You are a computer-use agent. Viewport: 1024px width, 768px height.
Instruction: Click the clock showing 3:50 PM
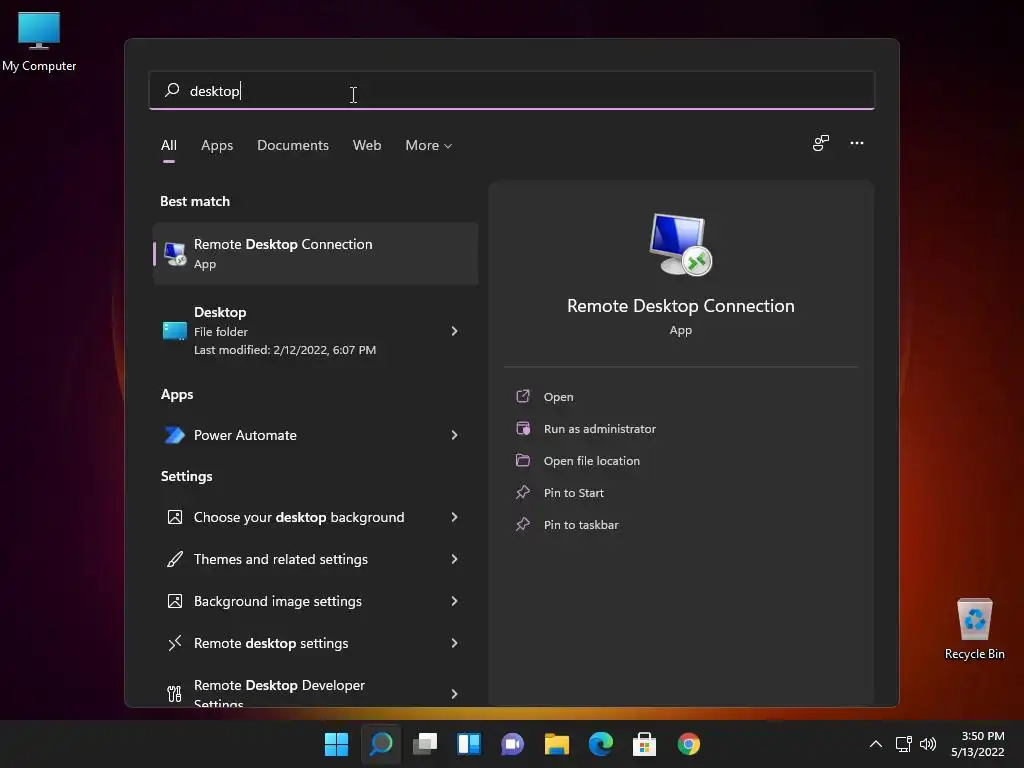coord(978,744)
